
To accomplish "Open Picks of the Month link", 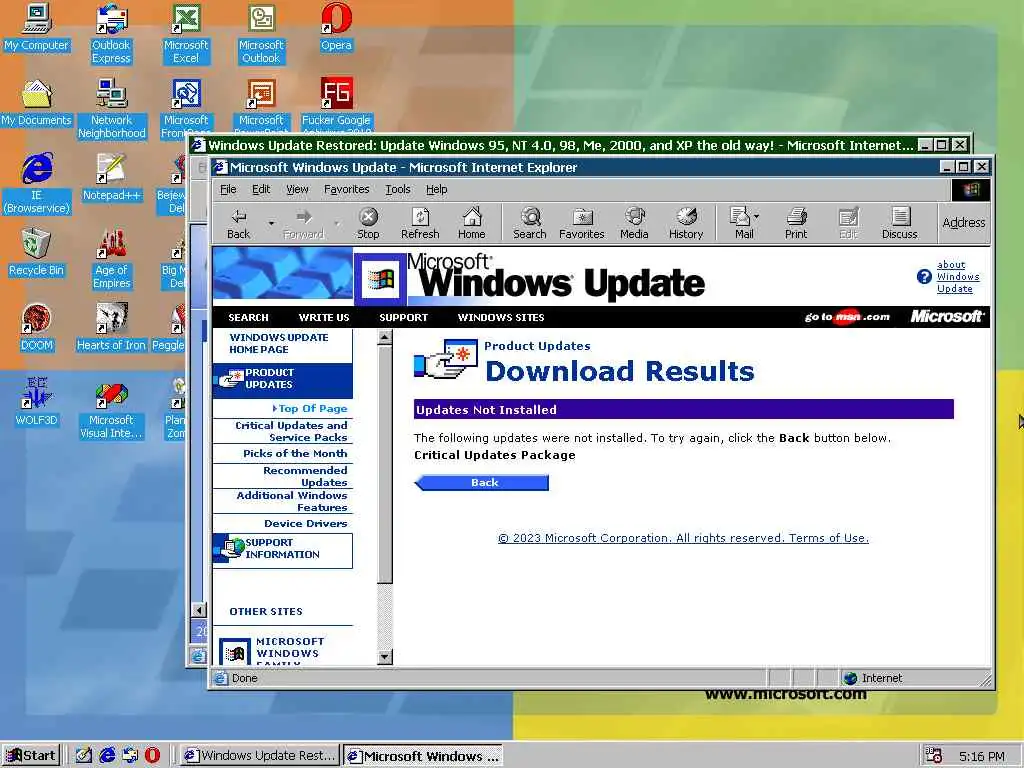I will 295,453.
